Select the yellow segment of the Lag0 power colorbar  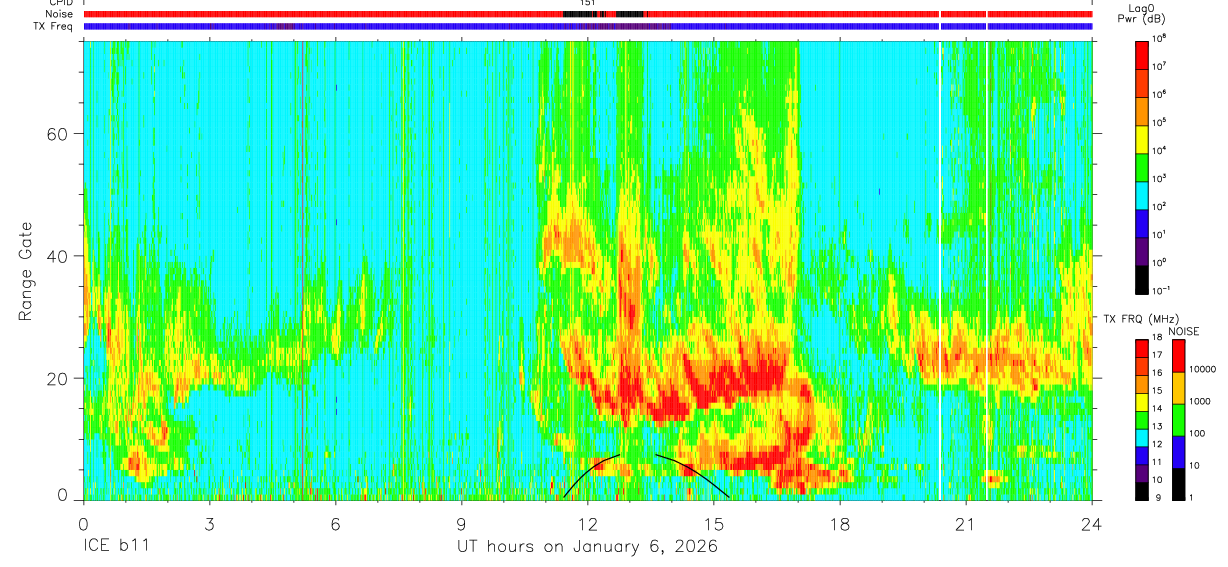tap(1143, 138)
